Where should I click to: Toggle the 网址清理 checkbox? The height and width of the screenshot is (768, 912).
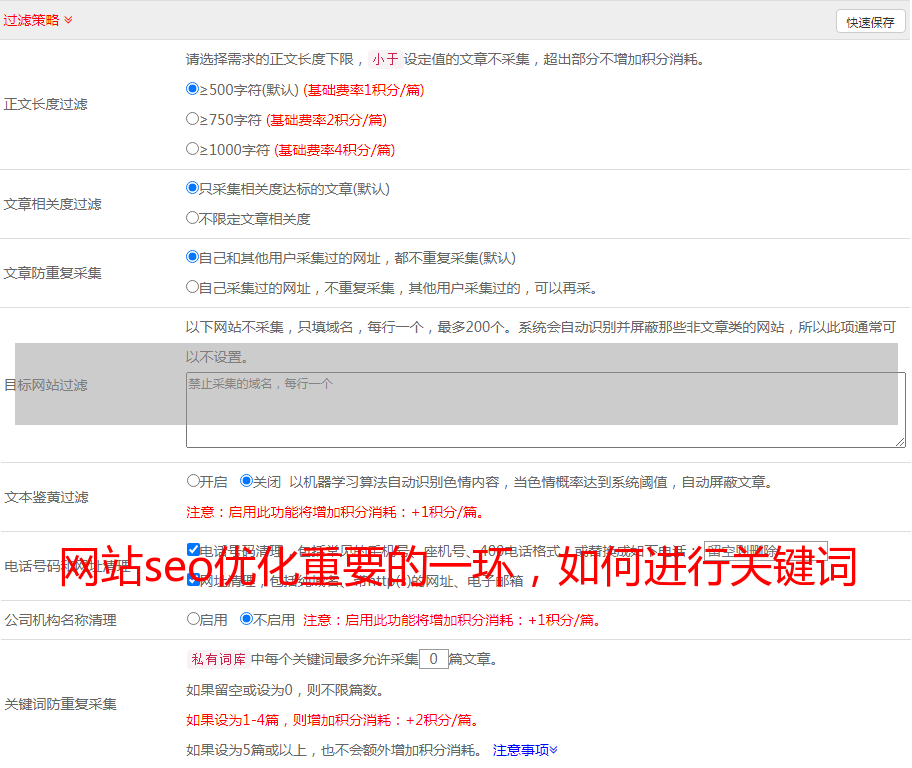coord(193,579)
